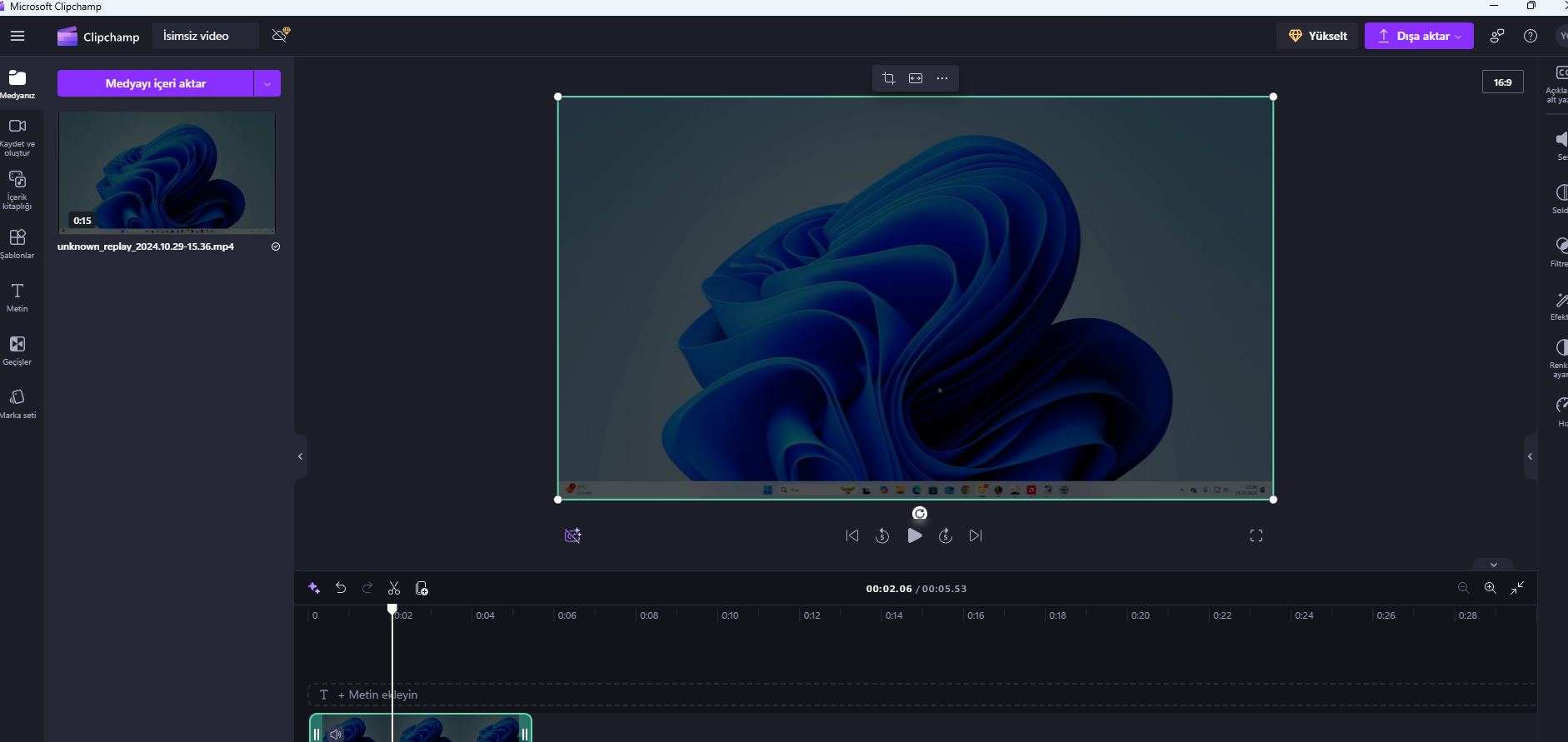Viewport: 1568px width, 742px height.
Task: Enter fullscreen preview
Action: click(x=1256, y=535)
